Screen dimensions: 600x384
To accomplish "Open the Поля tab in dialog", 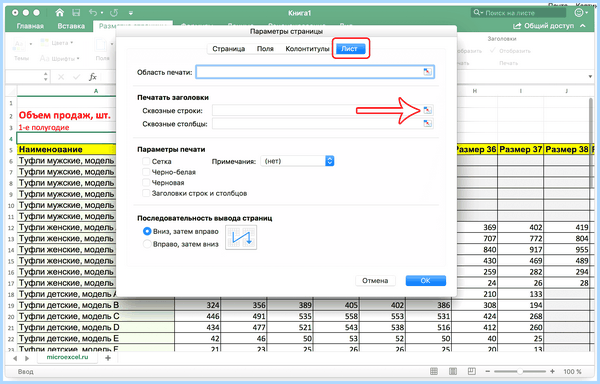I will (x=265, y=49).
